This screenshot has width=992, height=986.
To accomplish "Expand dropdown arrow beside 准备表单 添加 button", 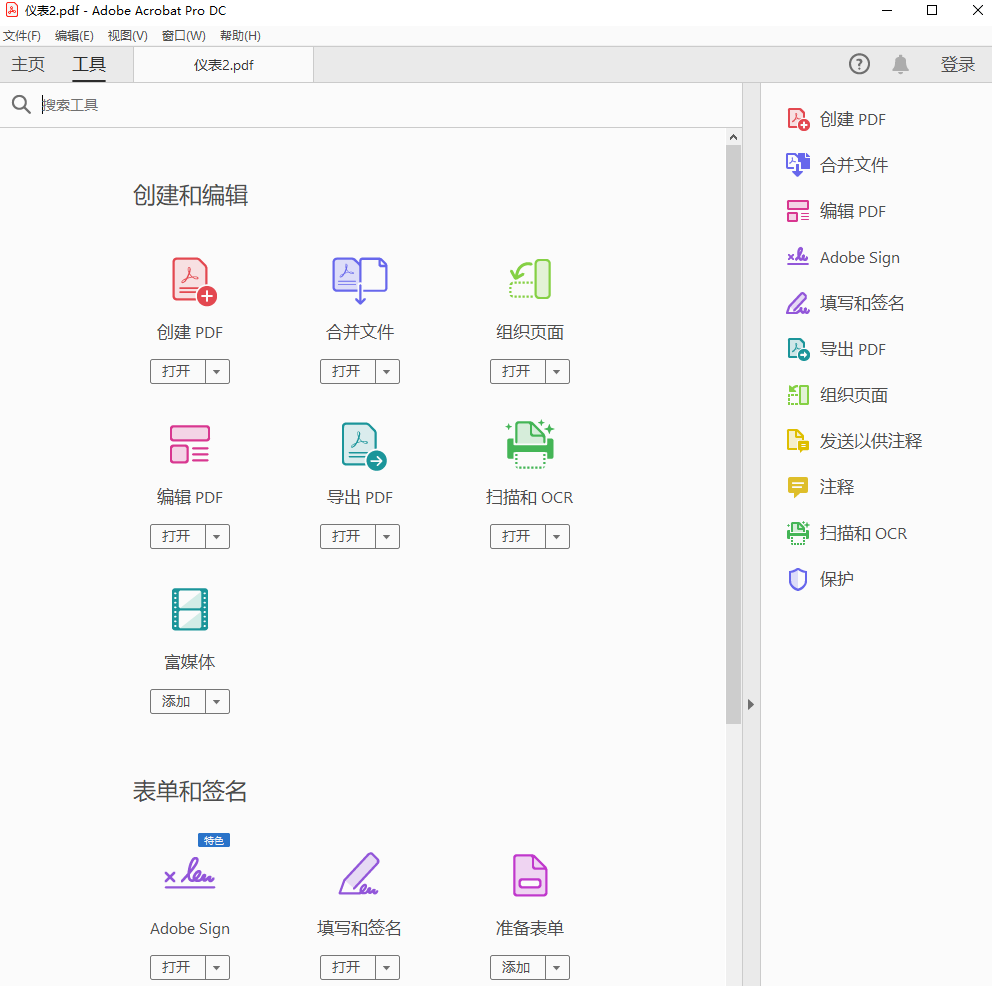I will point(557,967).
